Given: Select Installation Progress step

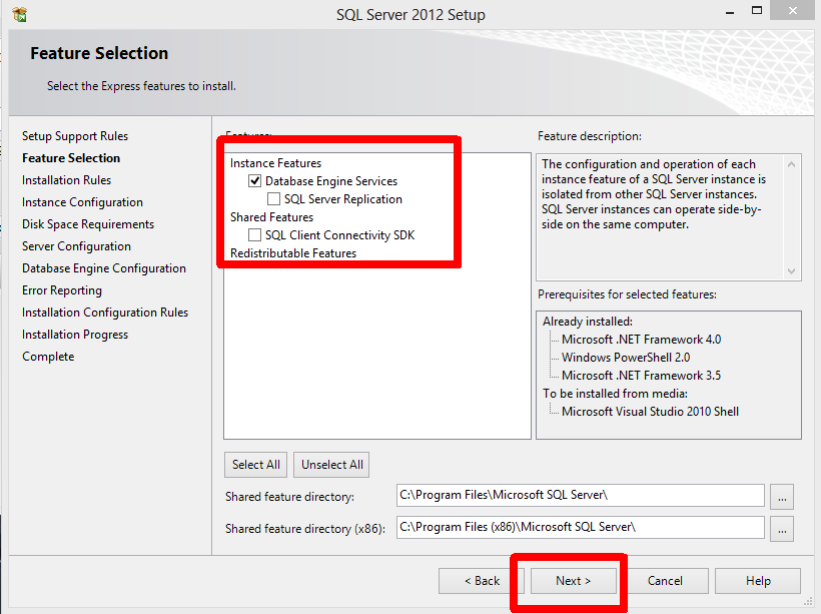Looking at the screenshot, I should click(x=75, y=334).
